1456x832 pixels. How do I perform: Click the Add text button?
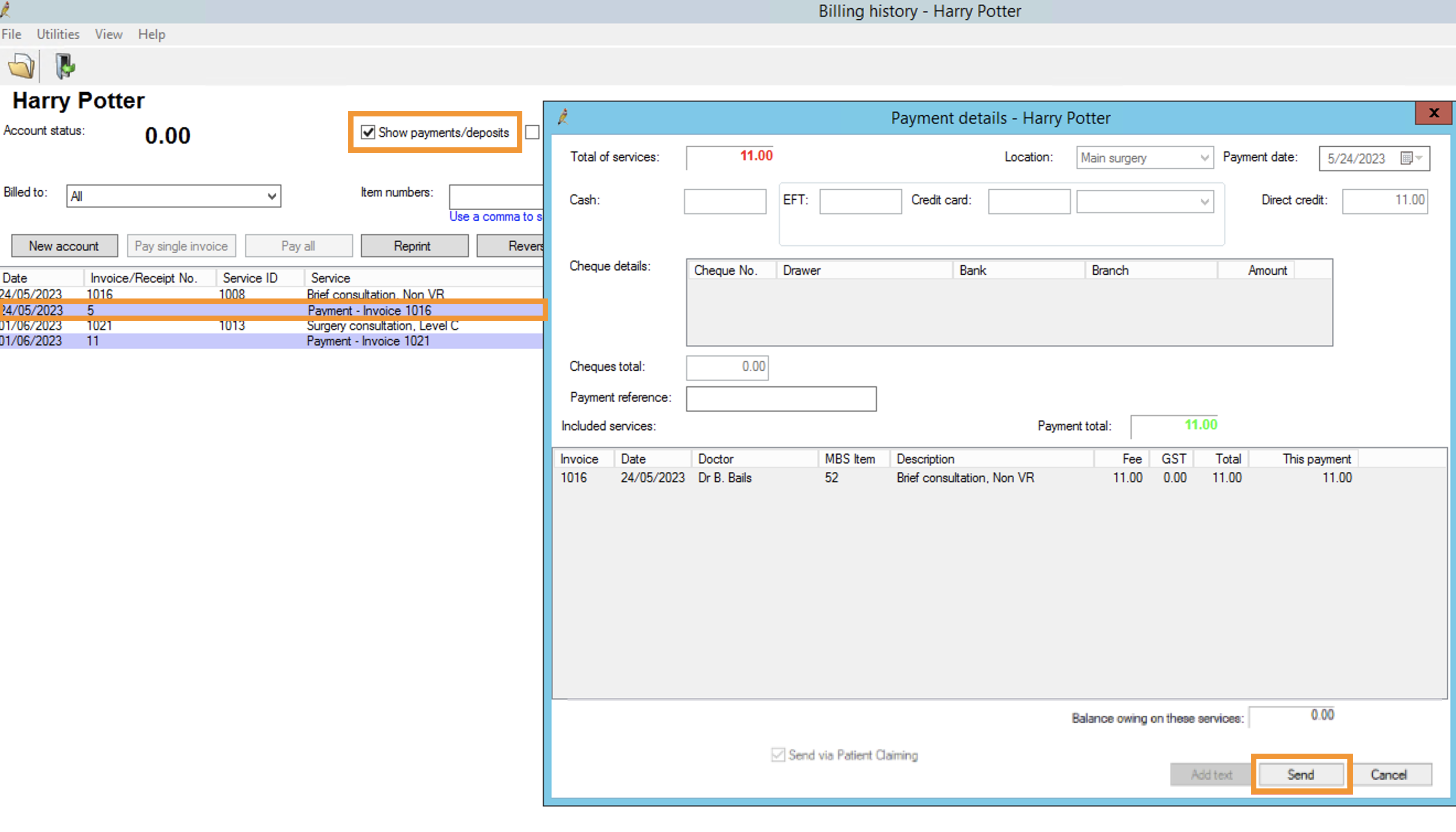tap(1212, 774)
